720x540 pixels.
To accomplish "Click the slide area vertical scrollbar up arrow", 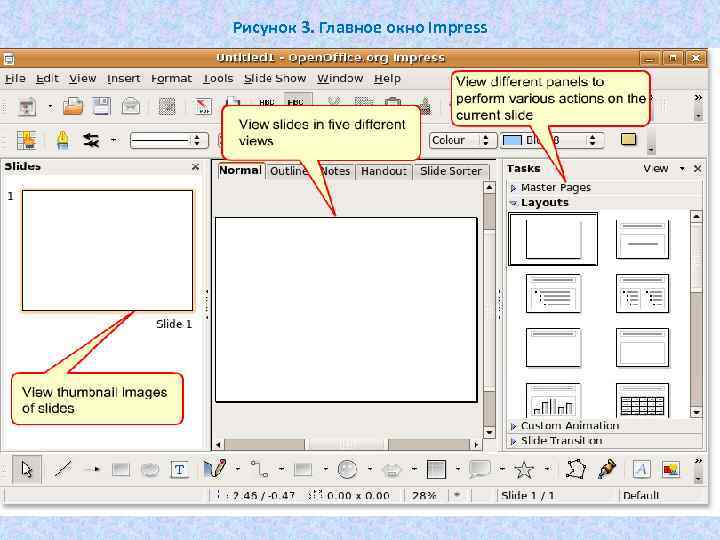I will [489, 187].
